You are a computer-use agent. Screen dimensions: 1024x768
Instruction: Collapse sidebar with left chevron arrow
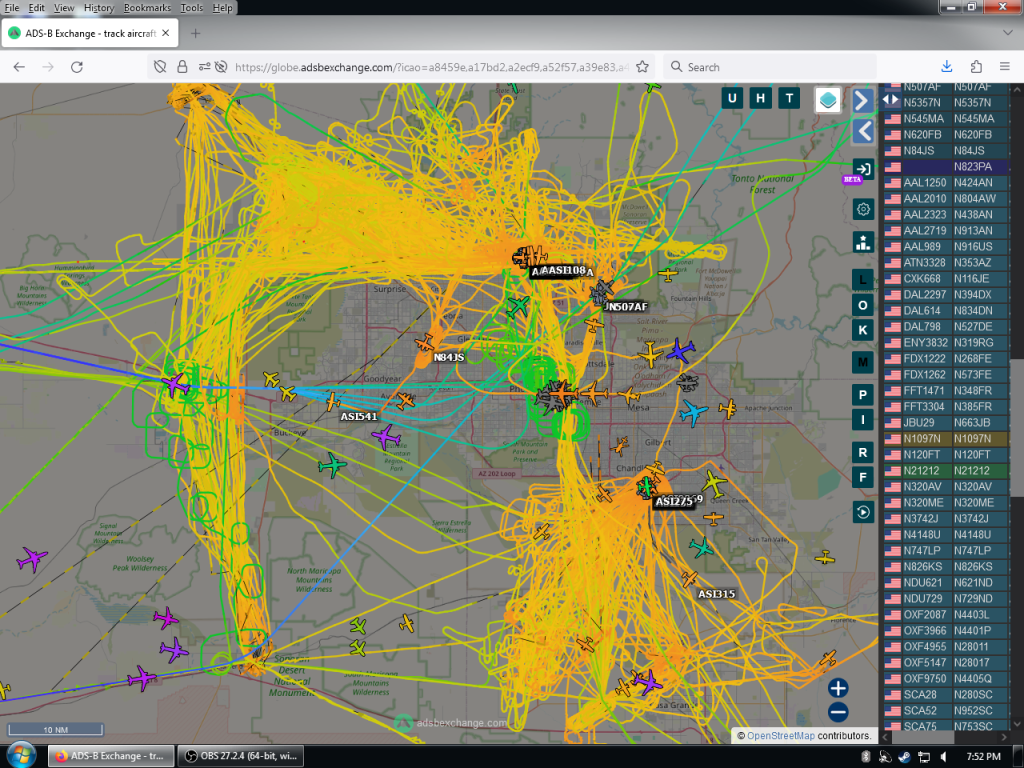point(863,132)
